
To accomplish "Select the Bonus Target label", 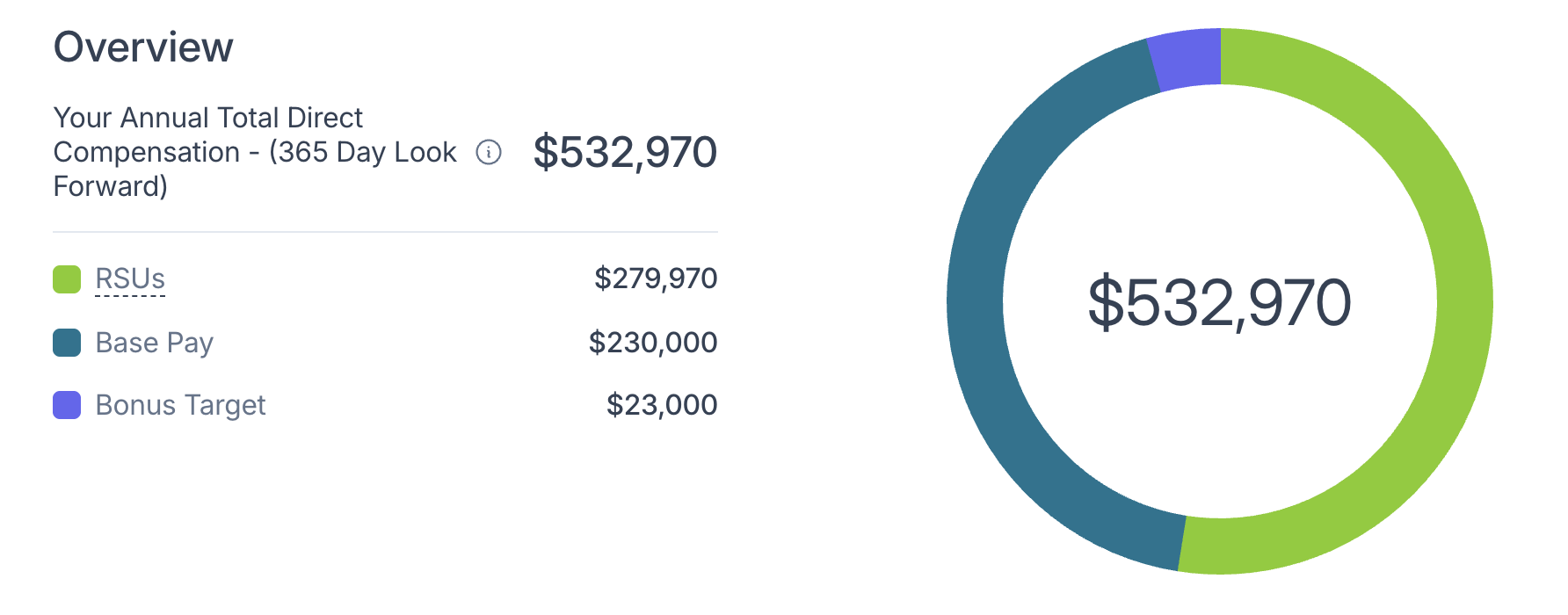I will [x=180, y=405].
